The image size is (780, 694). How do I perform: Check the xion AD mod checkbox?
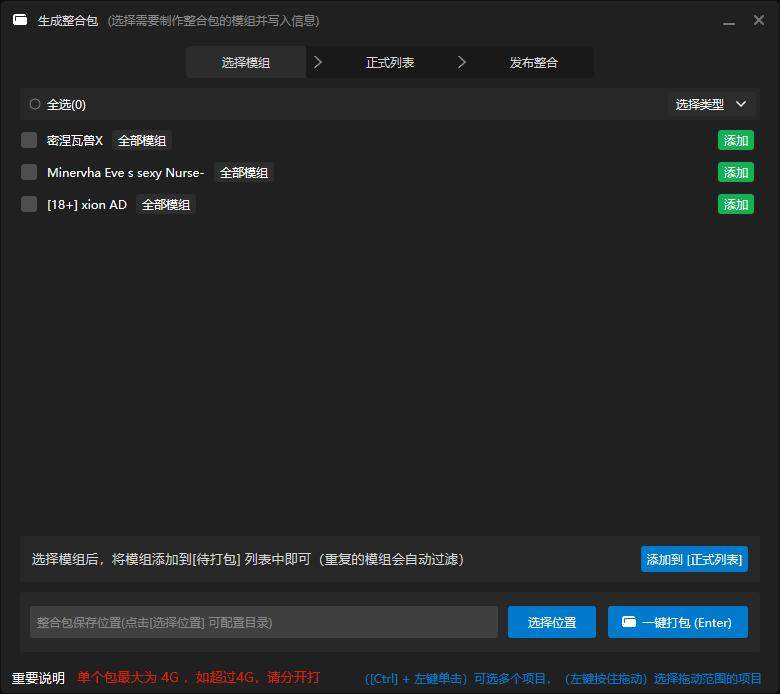tap(29, 204)
